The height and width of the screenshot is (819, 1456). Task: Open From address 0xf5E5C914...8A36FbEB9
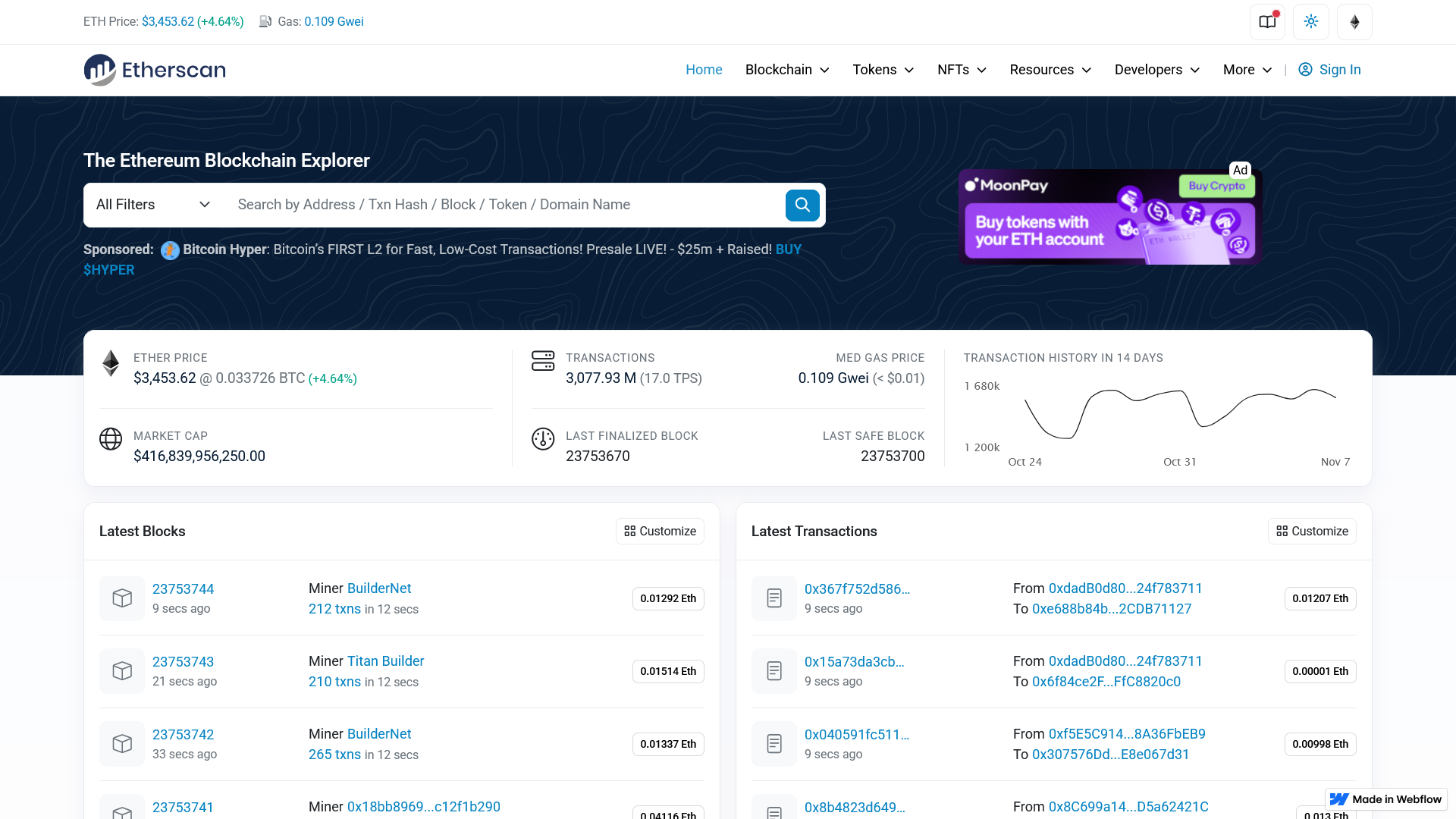1127,734
